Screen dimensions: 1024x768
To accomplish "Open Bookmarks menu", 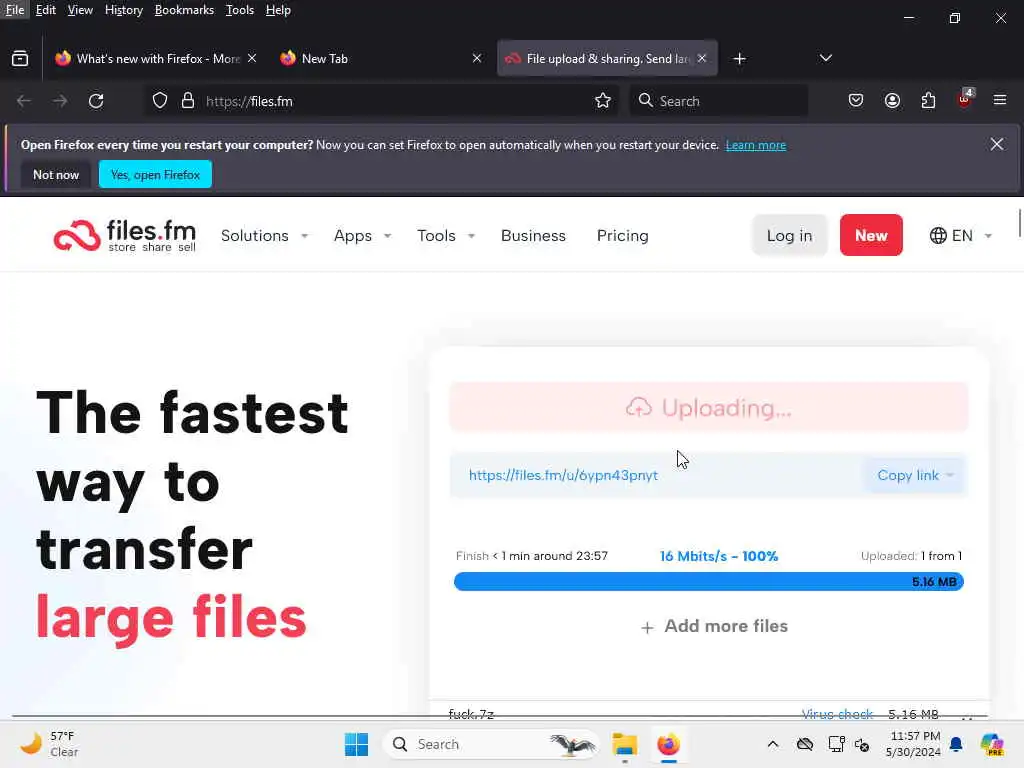I will coord(184,10).
